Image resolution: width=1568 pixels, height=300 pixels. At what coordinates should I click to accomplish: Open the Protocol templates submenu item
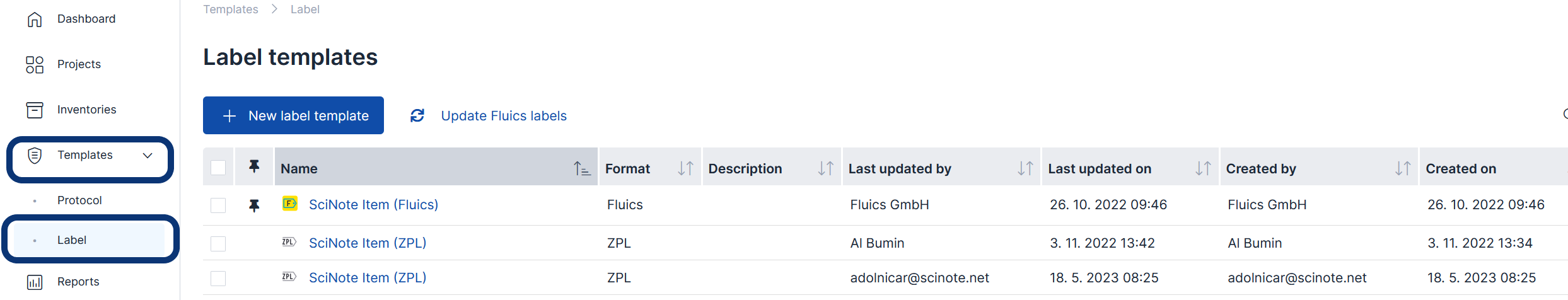coord(79,200)
